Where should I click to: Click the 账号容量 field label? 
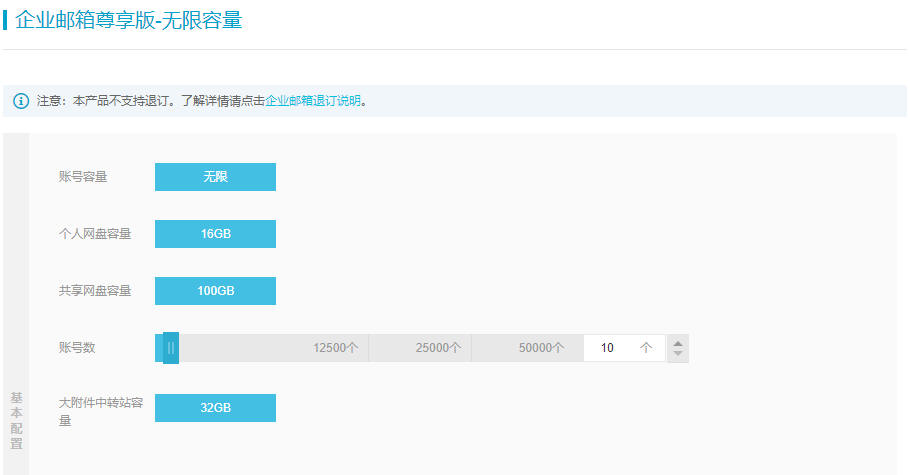coord(83,177)
